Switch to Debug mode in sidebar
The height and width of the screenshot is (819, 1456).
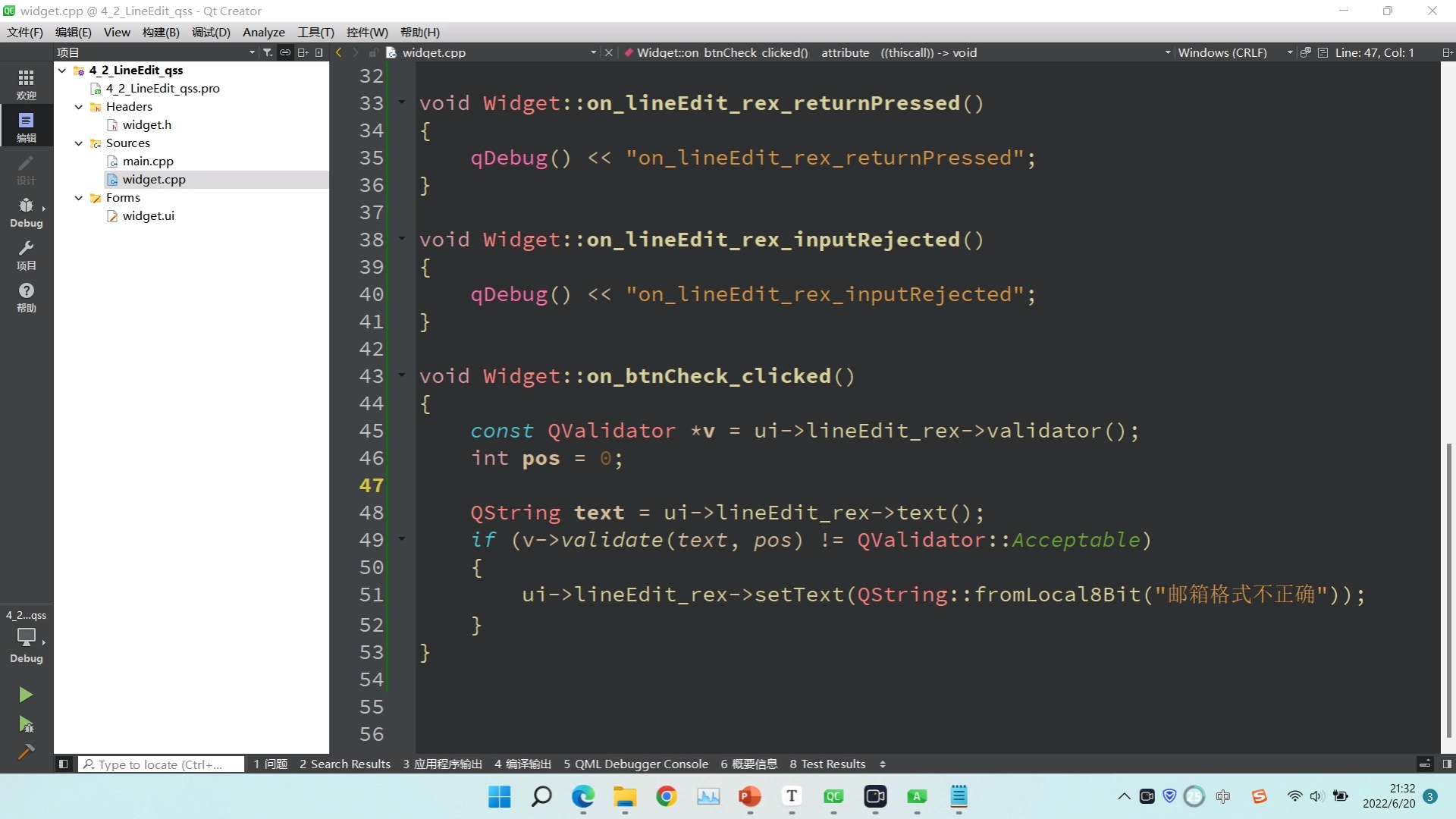coord(26,212)
